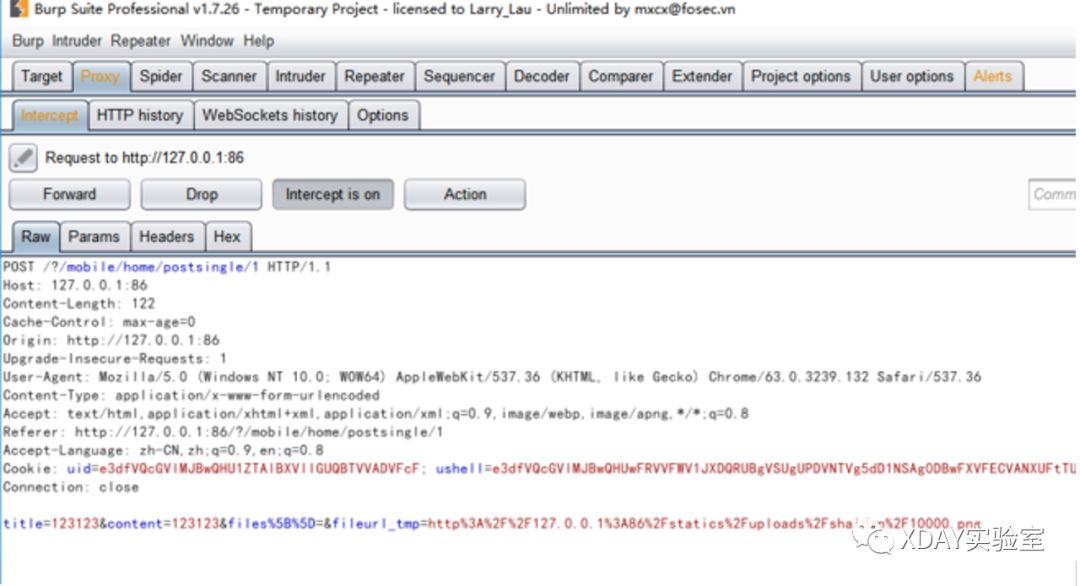Open the HTTP history sub-tab

(140, 116)
